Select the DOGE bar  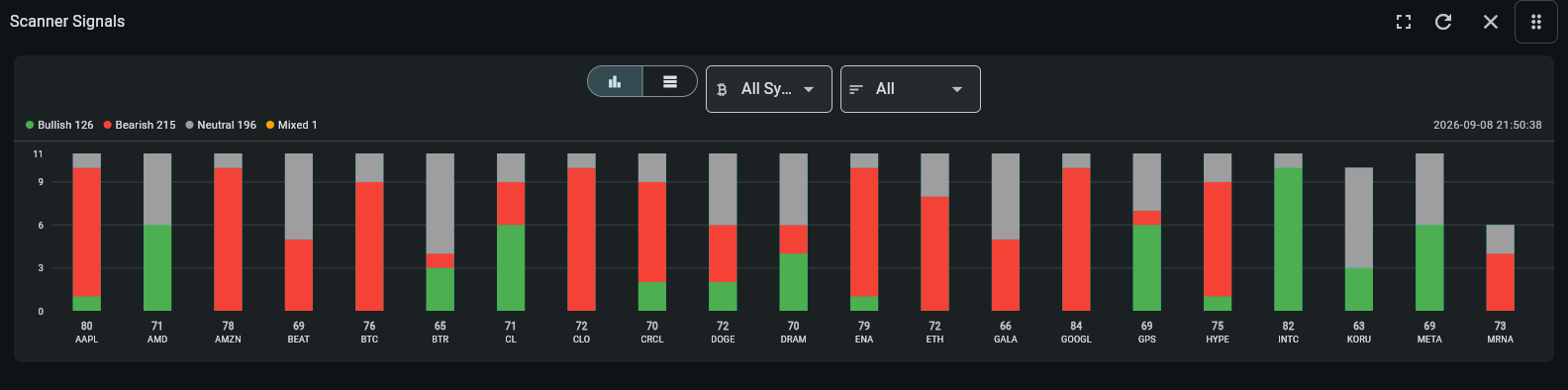pos(723,232)
